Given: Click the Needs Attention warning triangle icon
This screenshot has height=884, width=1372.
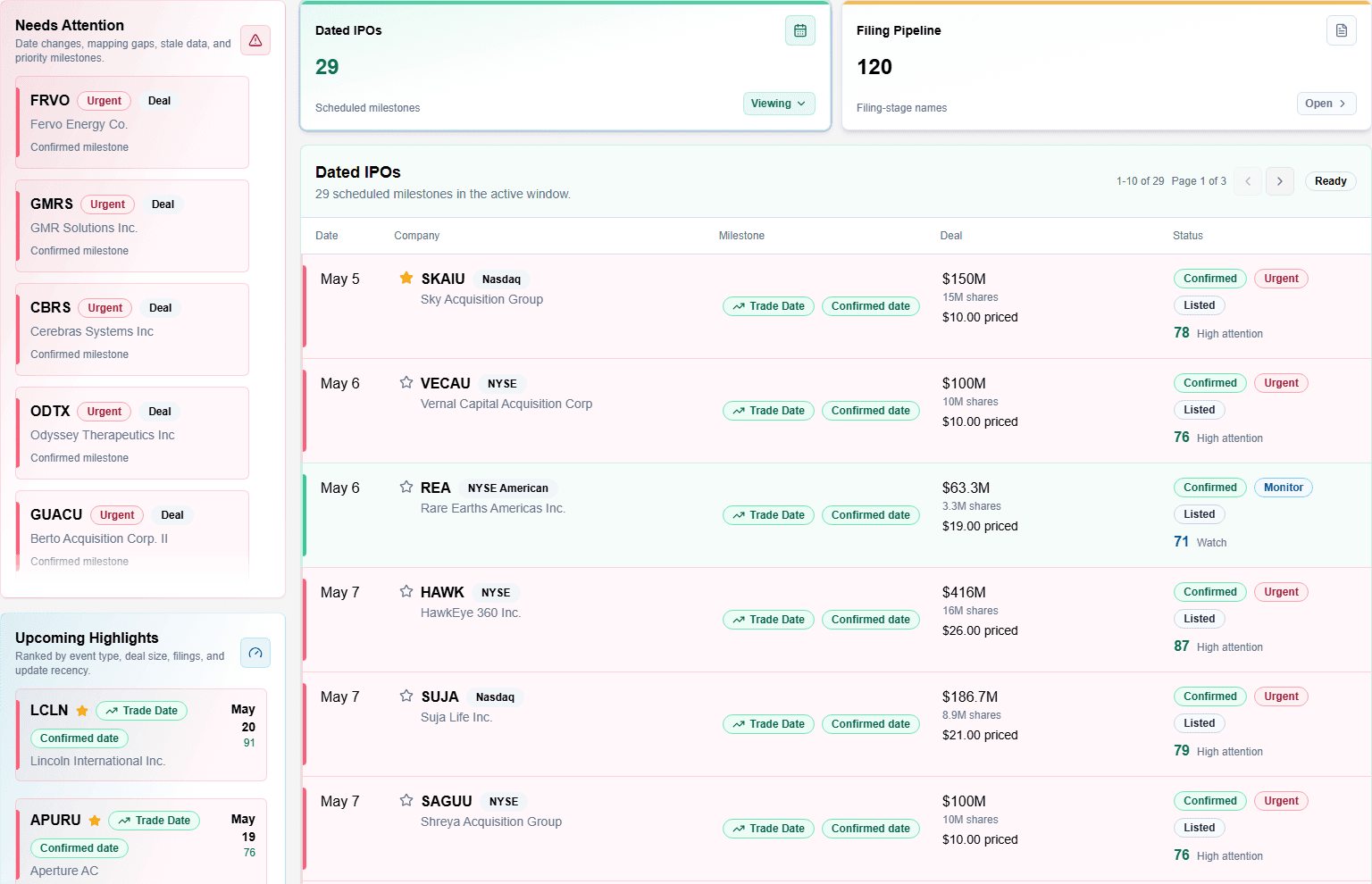Looking at the screenshot, I should pos(255,40).
